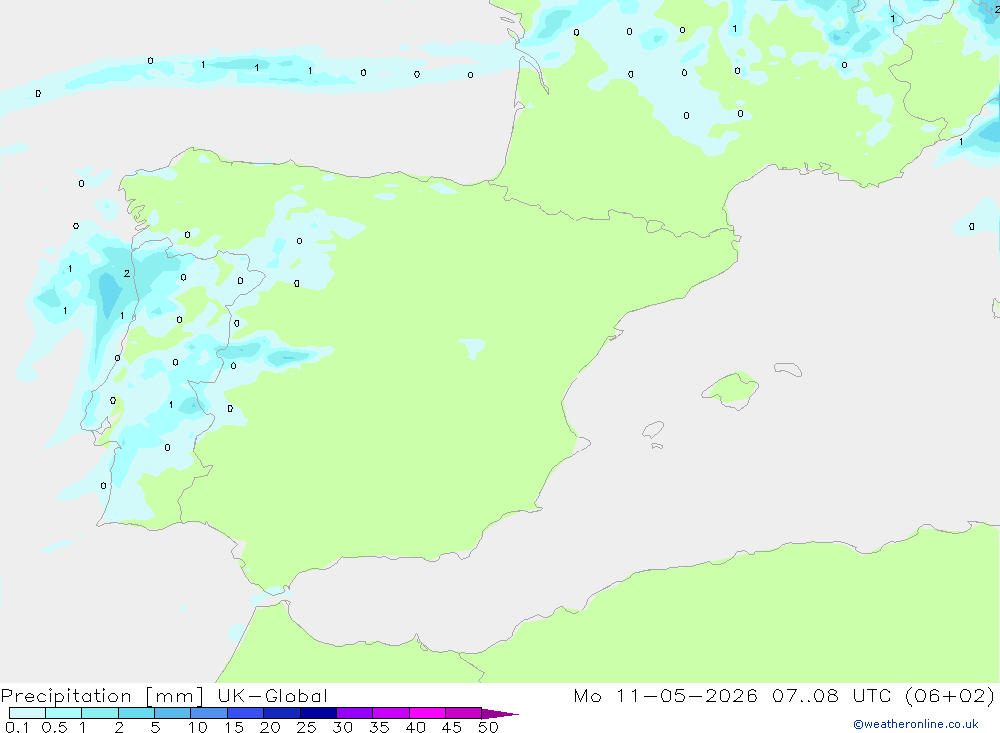Click the '0.1' legend scale label

[17, 727]
